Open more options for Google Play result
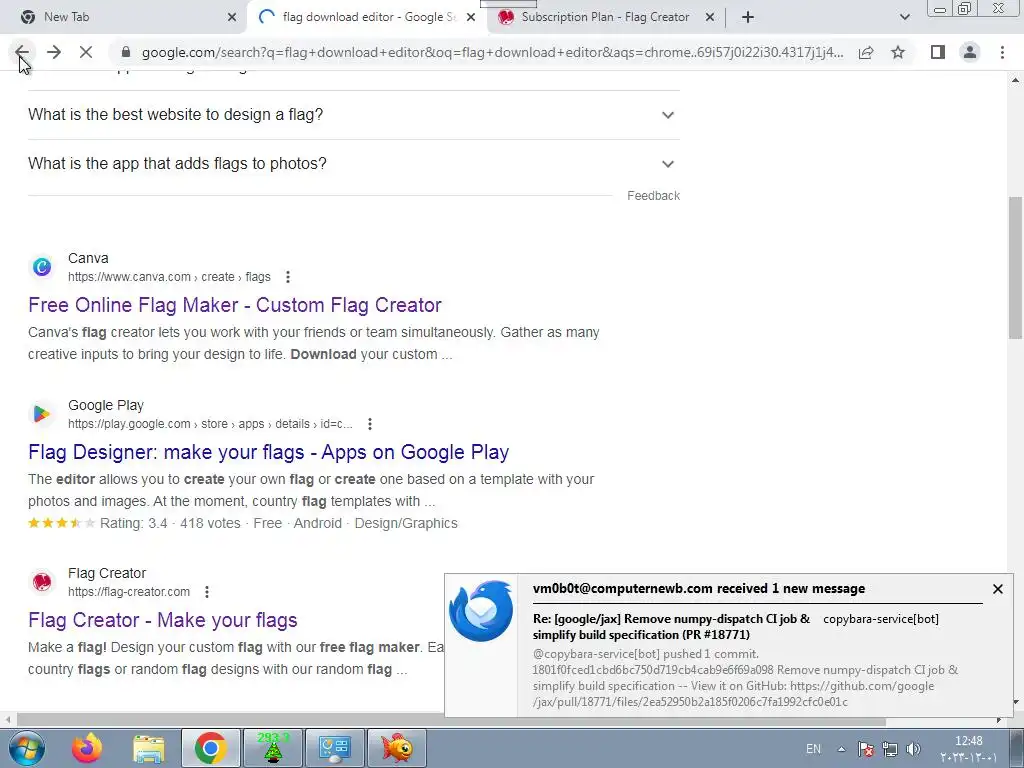This screenshot has height=768, width=1024. [x=370, y=424]
